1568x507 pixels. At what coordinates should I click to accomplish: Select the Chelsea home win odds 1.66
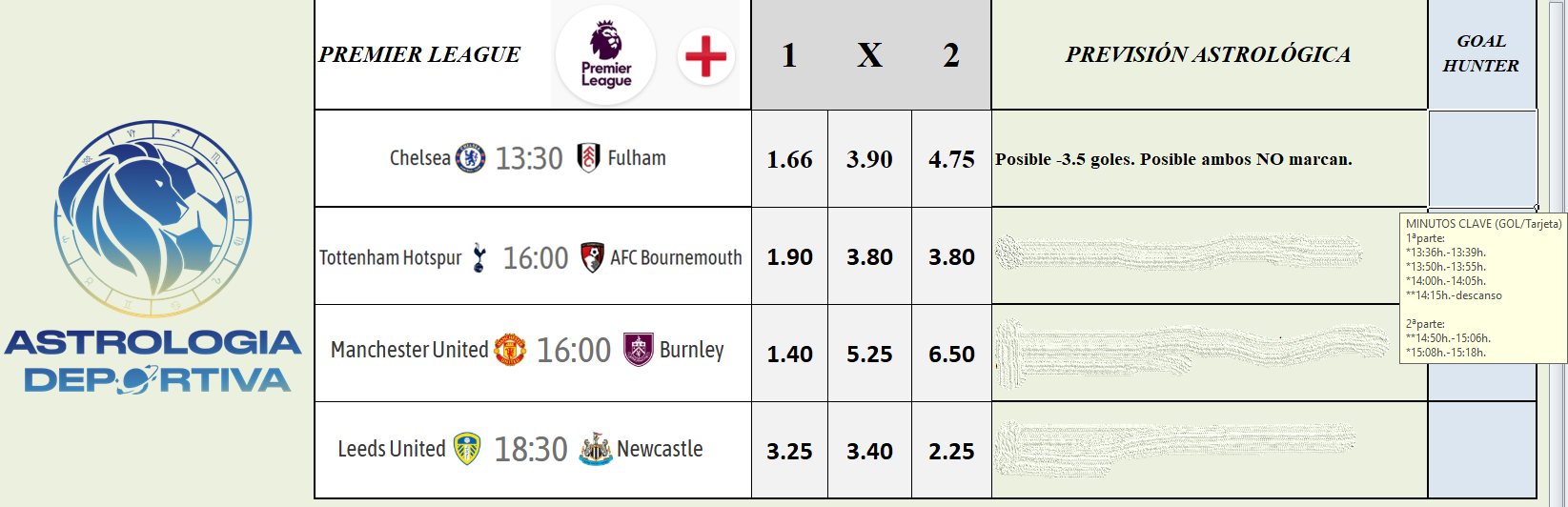click(x=789, y=159)
